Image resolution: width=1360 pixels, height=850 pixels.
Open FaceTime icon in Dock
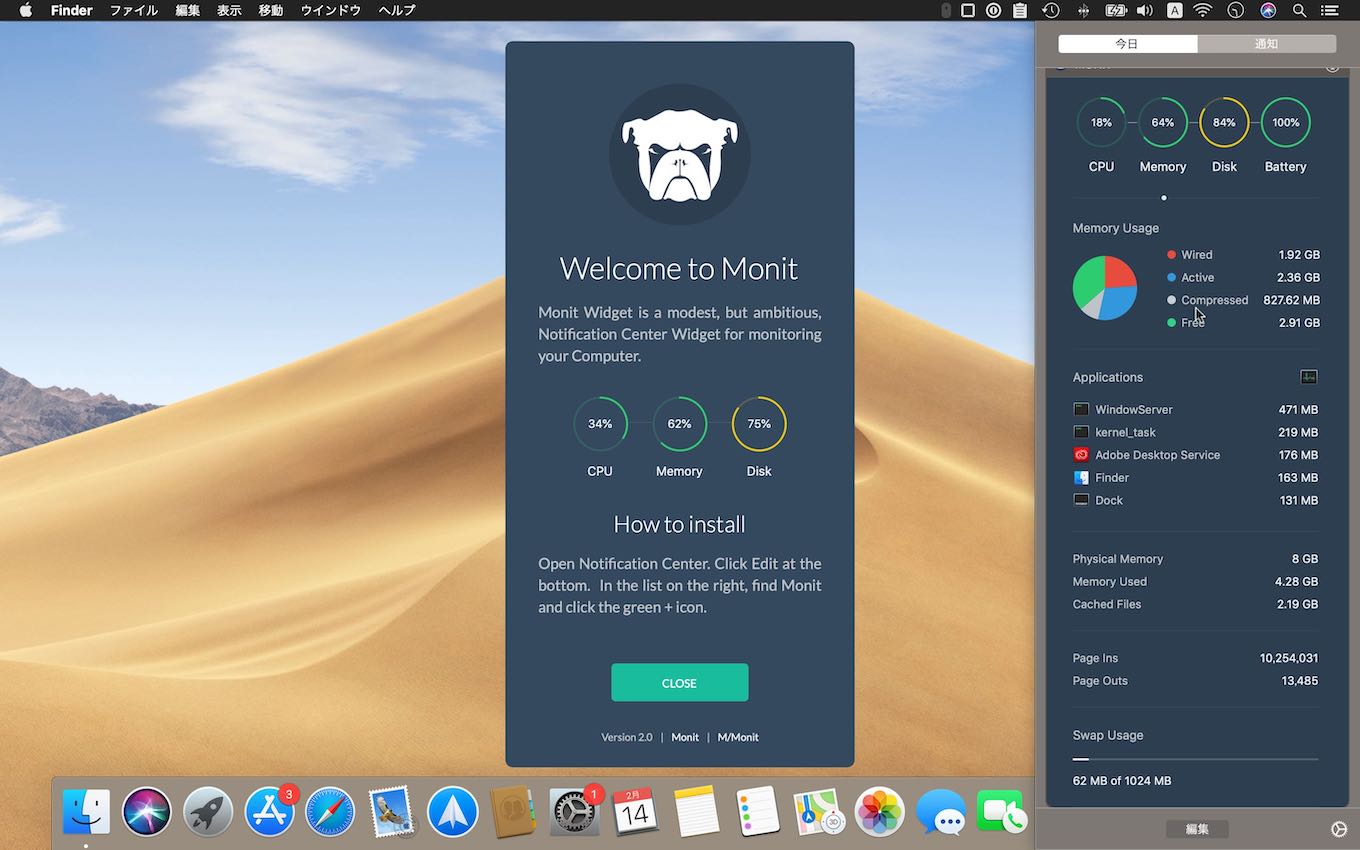click(1001, 812)
